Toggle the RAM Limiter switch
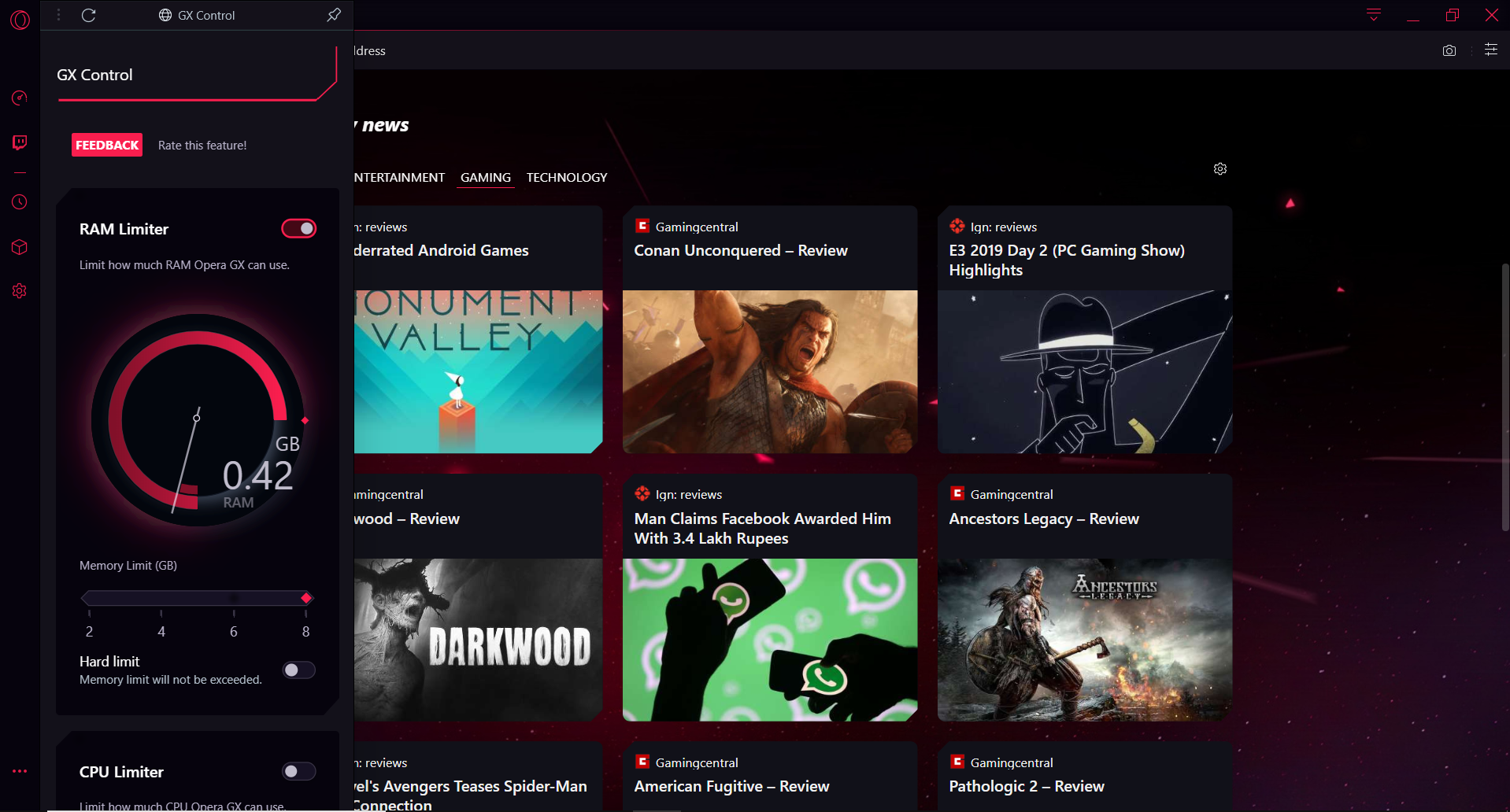This screenshot has height=812, width=1510. (298, 228)
